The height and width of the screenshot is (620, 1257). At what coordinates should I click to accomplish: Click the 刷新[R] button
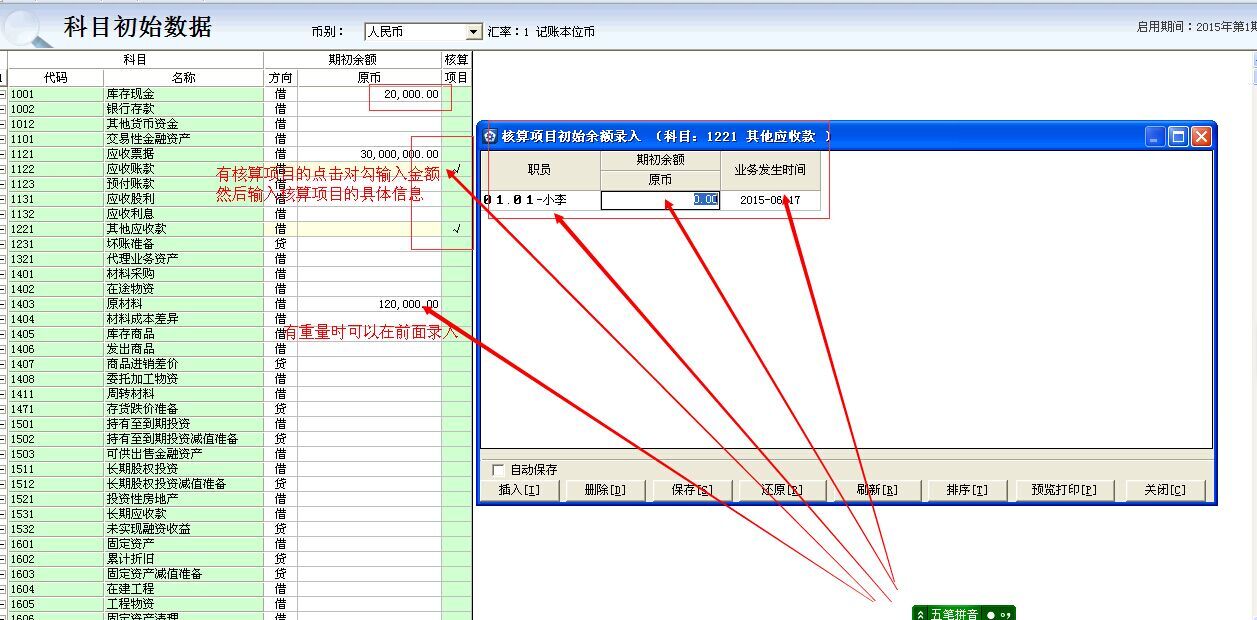click(877, 492)
